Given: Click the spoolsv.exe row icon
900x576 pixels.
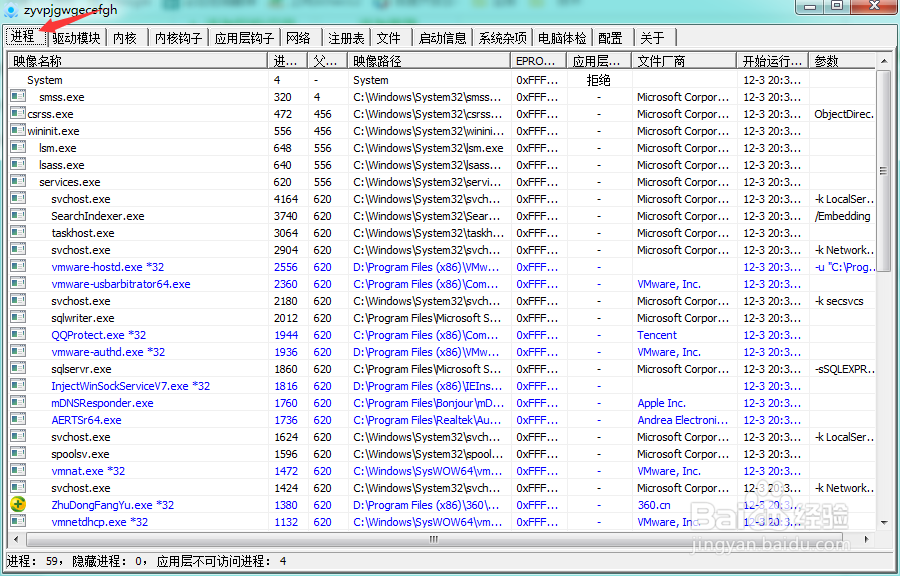Looking at the screenshot, I should click(x=18, y=453).
